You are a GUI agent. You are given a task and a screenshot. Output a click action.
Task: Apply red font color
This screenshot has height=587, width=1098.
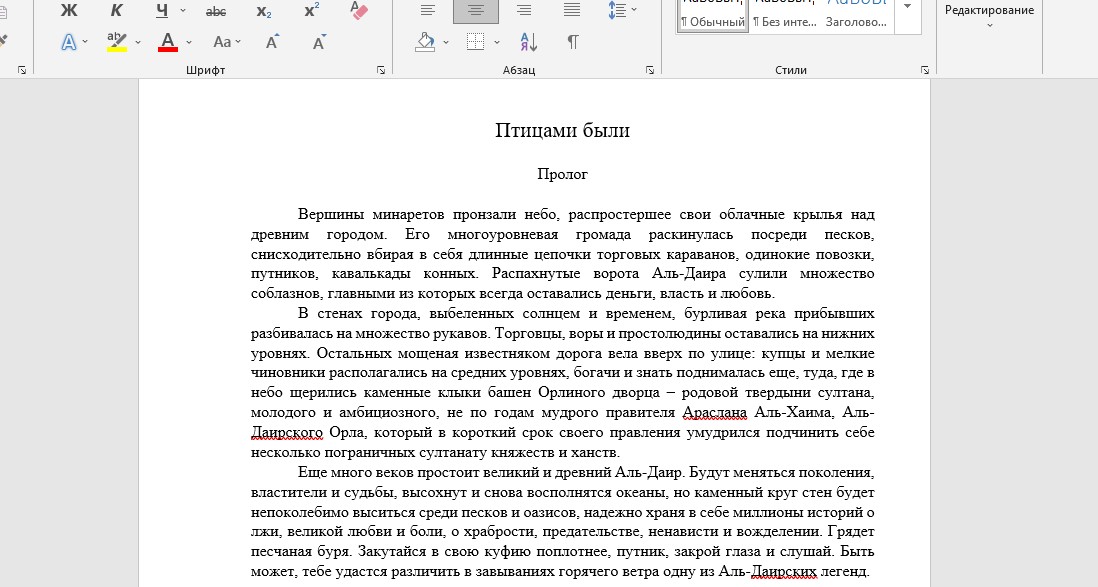click(168, 42)
